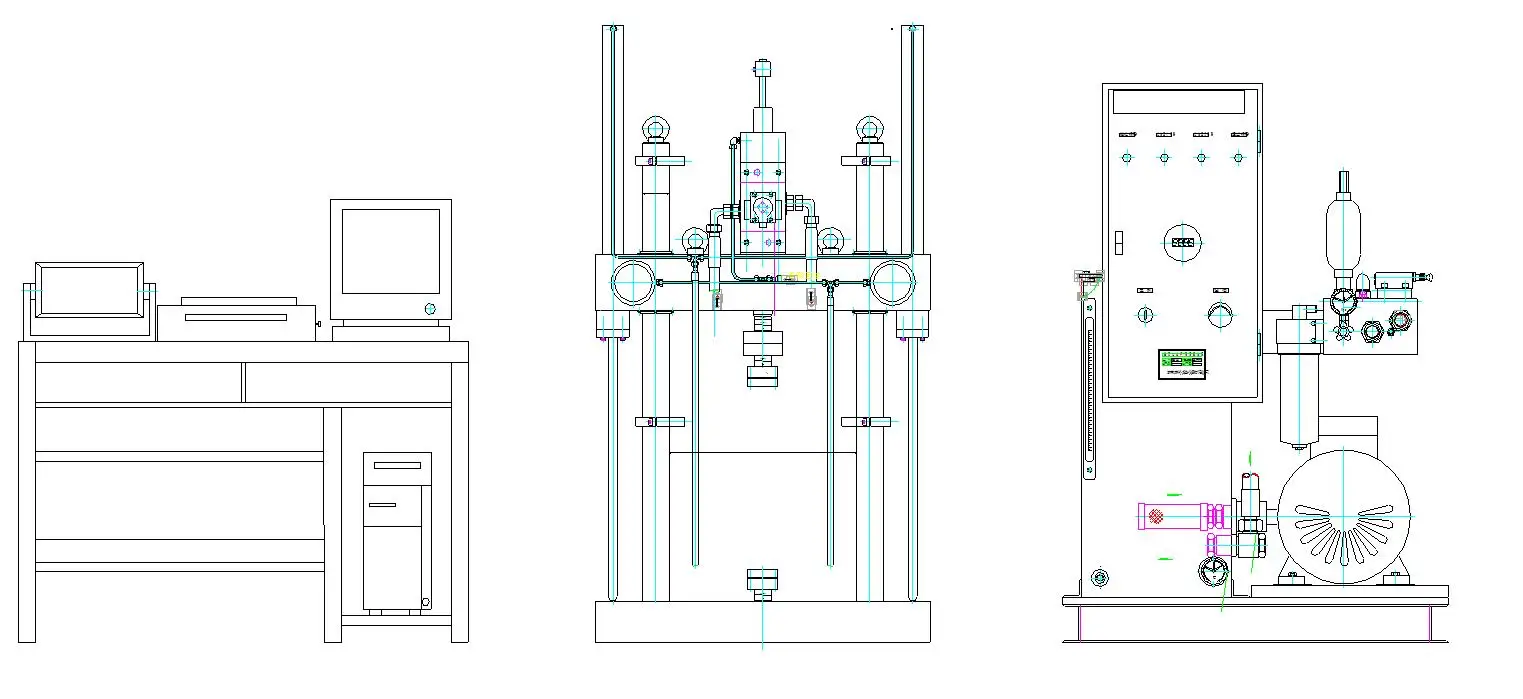The image size is (1523, 699).
Task: Select the cabinet nameplate strip at the top
Action: pyautogui.click(x=1179, y=101)
